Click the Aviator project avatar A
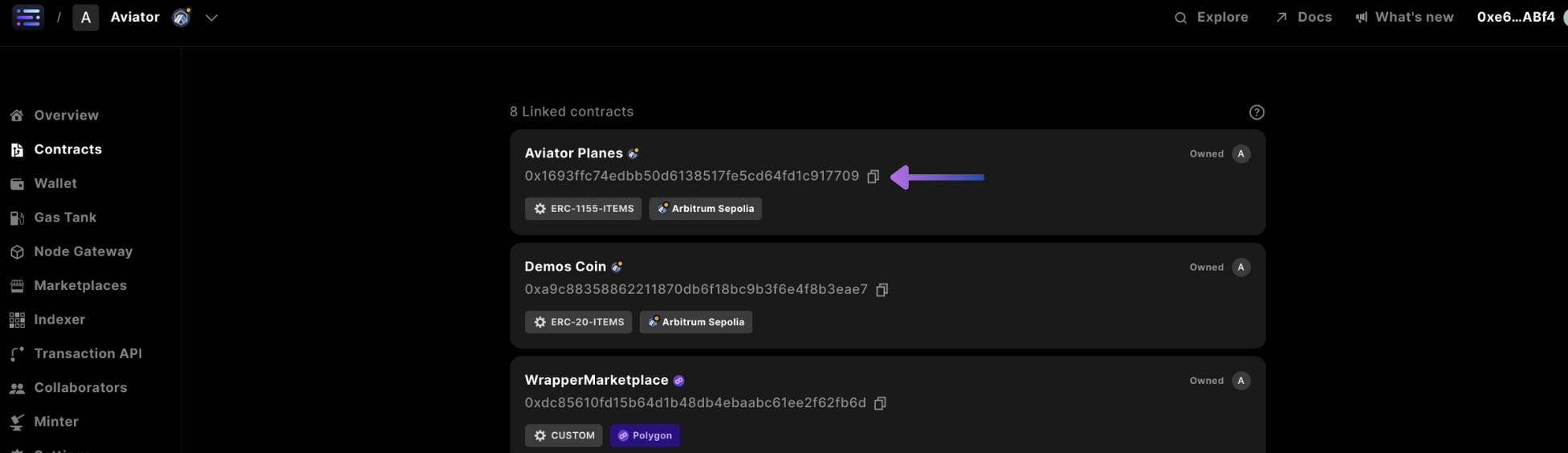 (86, 17)
